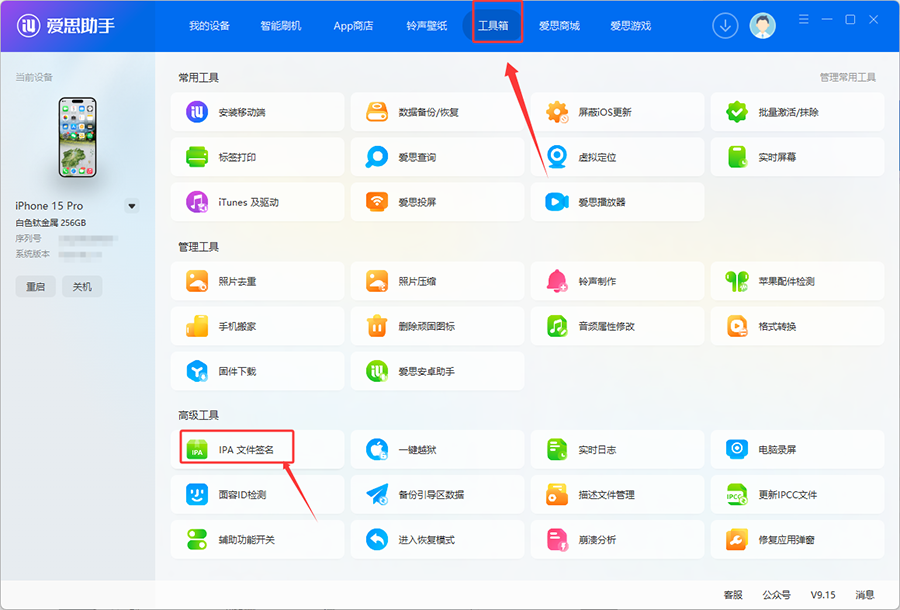The image size is (900, 610).
Task: Click the 消息 link at bottom
Action: click(864, 595)
